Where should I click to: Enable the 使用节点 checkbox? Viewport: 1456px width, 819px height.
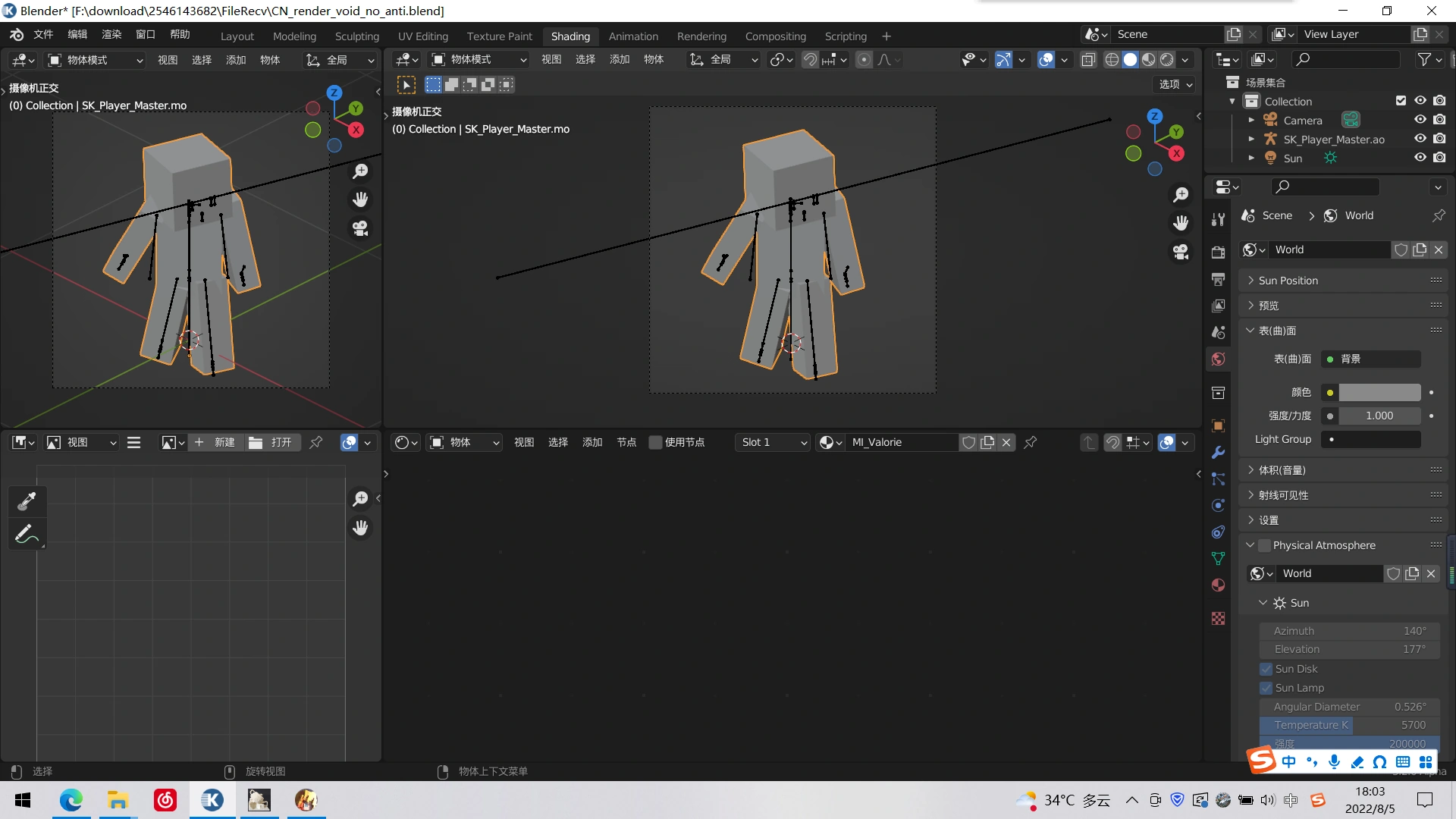pos(655,443)
